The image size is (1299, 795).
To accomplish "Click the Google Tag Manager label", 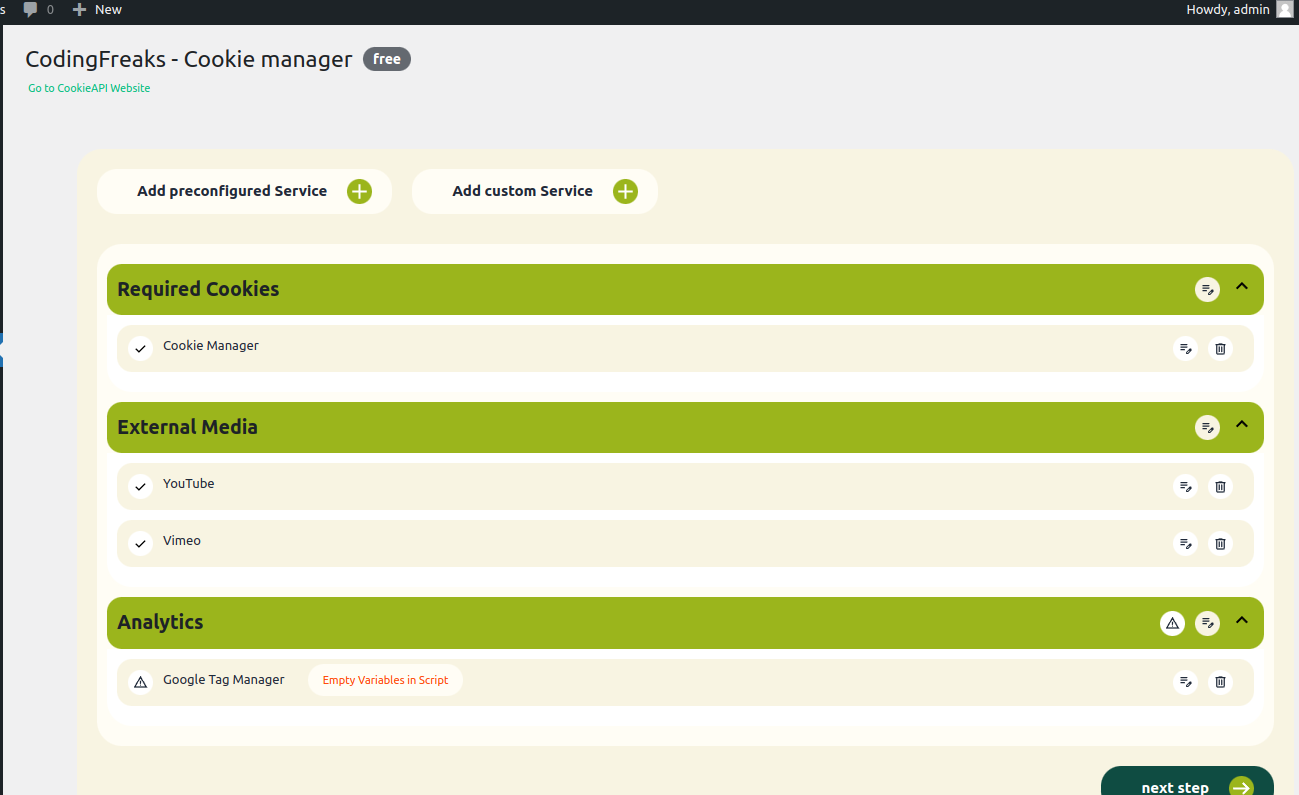I will [x=224, y=680].
